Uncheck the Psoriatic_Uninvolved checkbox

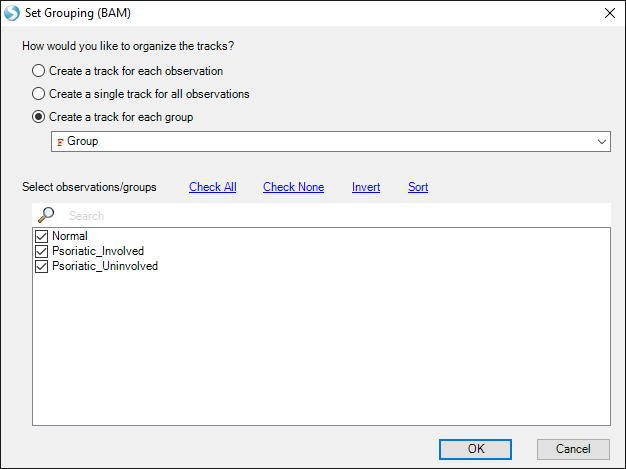click(x=42, y=266)
